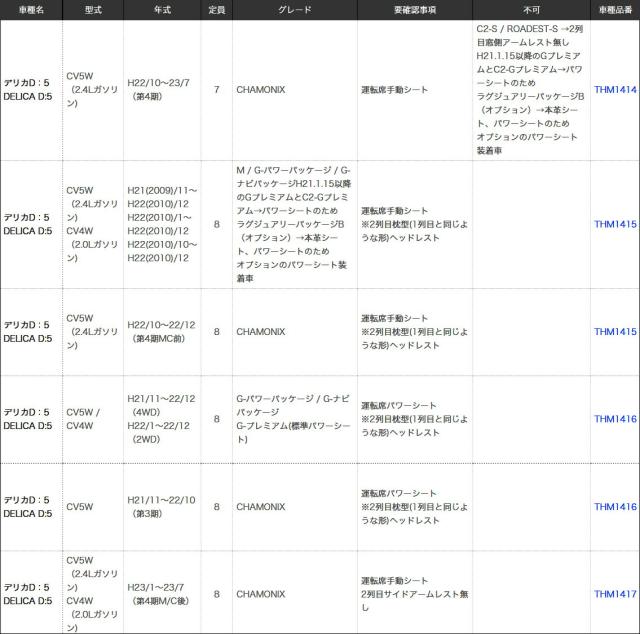Click the グレード column header
This screenshot has height=634, width=640.
pyautogui.click(x=293, y=10)
